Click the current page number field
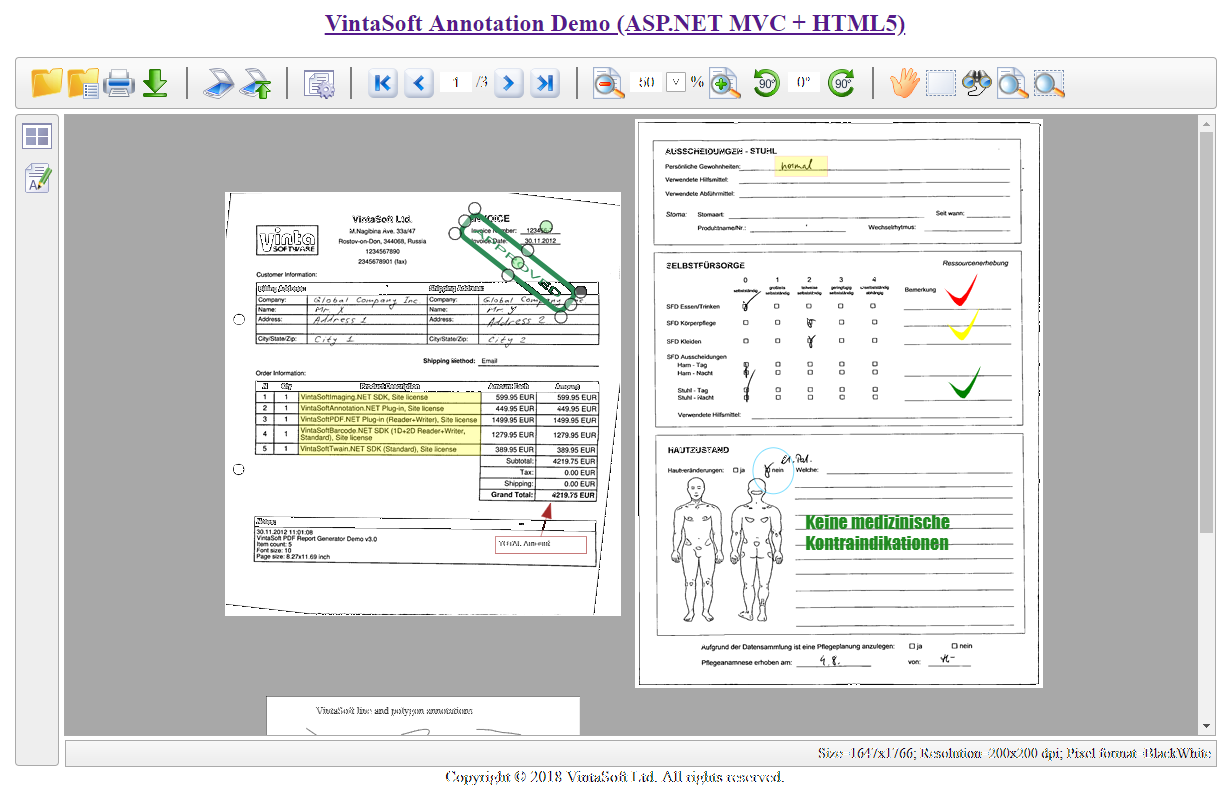1230x804 pixels. tap(455, 82)
